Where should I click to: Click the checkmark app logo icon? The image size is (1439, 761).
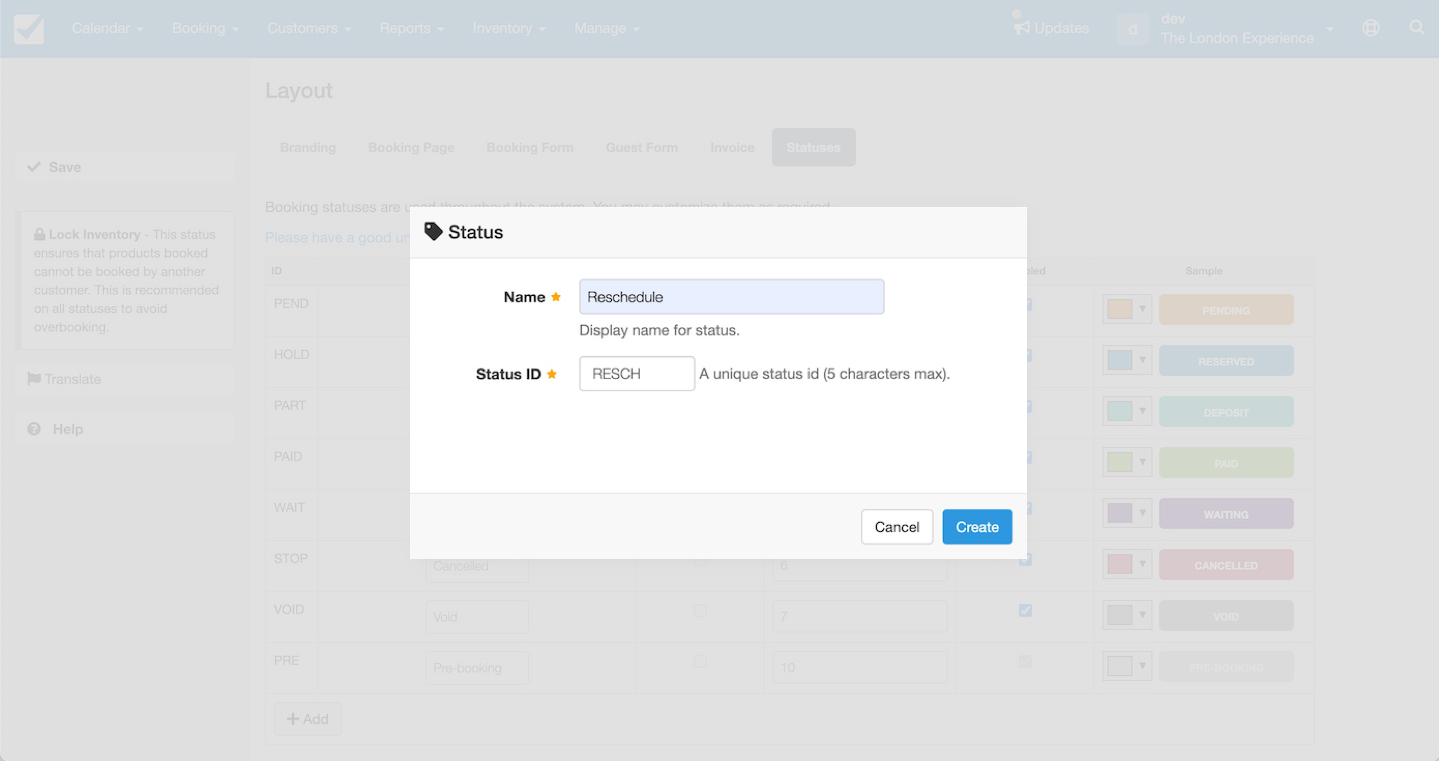pos(29,28)
